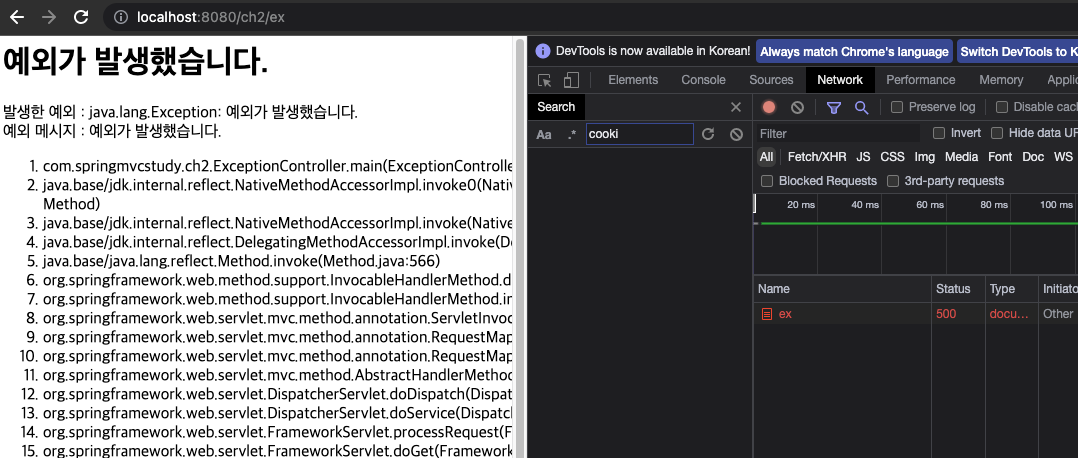This screenshot has width=1078, height=458.
Task: Refresh the search results
Action: click(x=708, y=134)
